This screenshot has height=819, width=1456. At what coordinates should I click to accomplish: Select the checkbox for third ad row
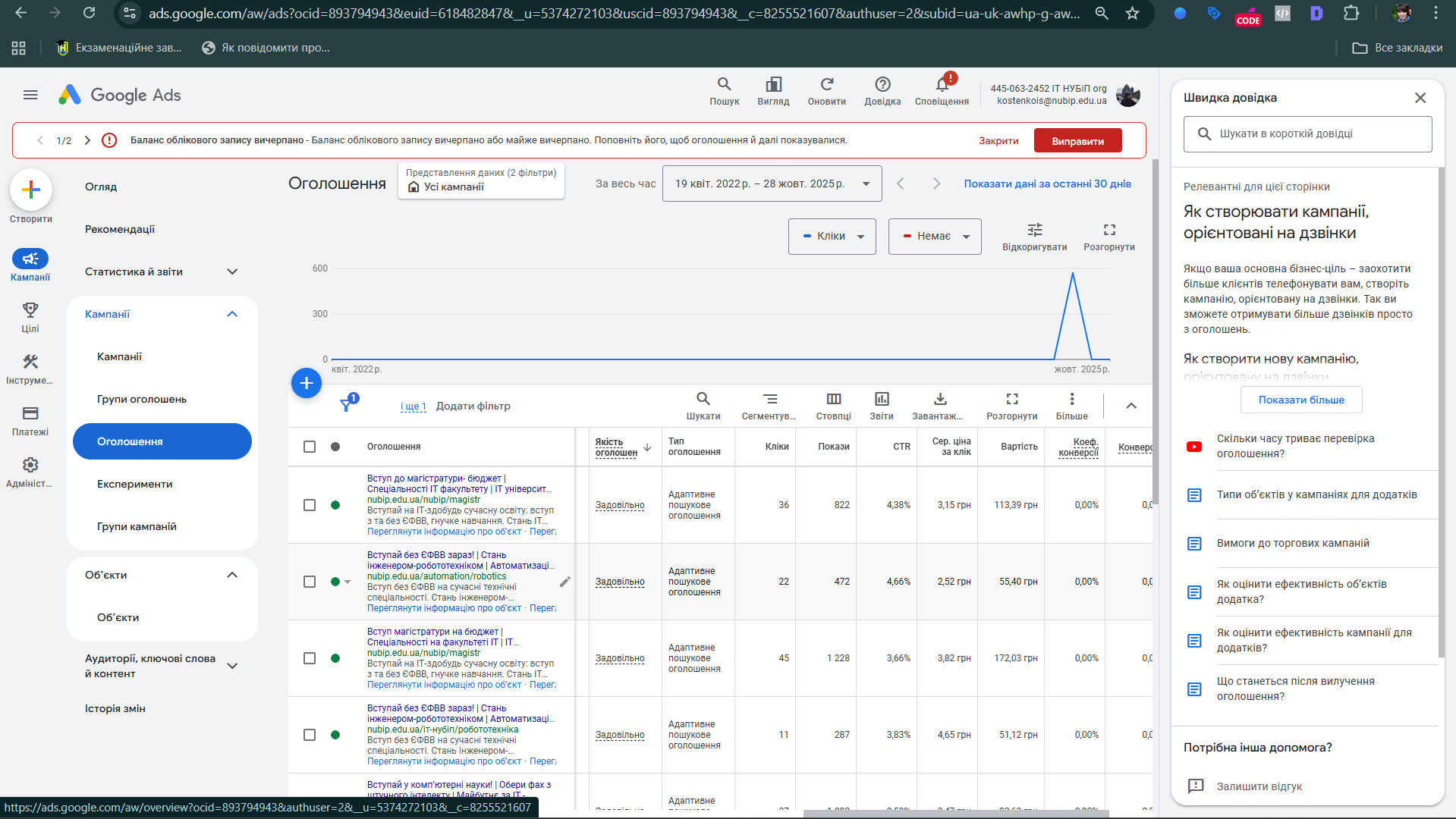310,658
